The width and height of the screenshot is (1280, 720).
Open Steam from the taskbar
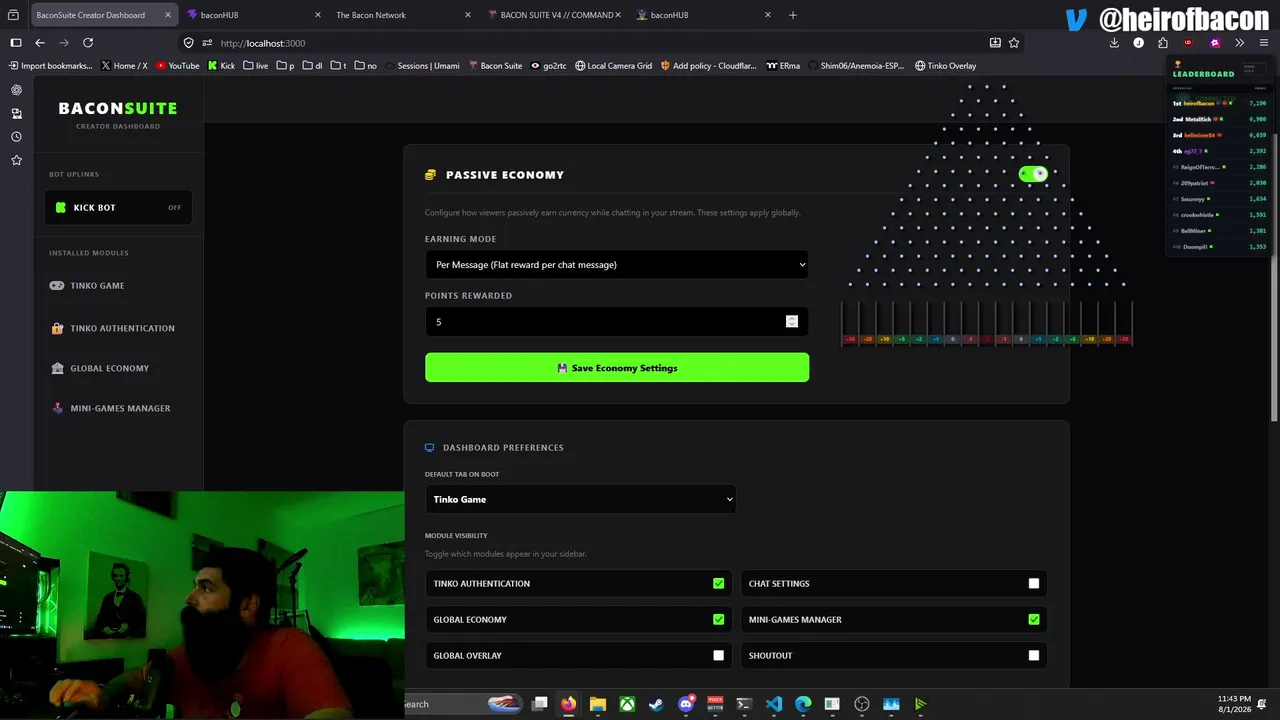point(656,704)
